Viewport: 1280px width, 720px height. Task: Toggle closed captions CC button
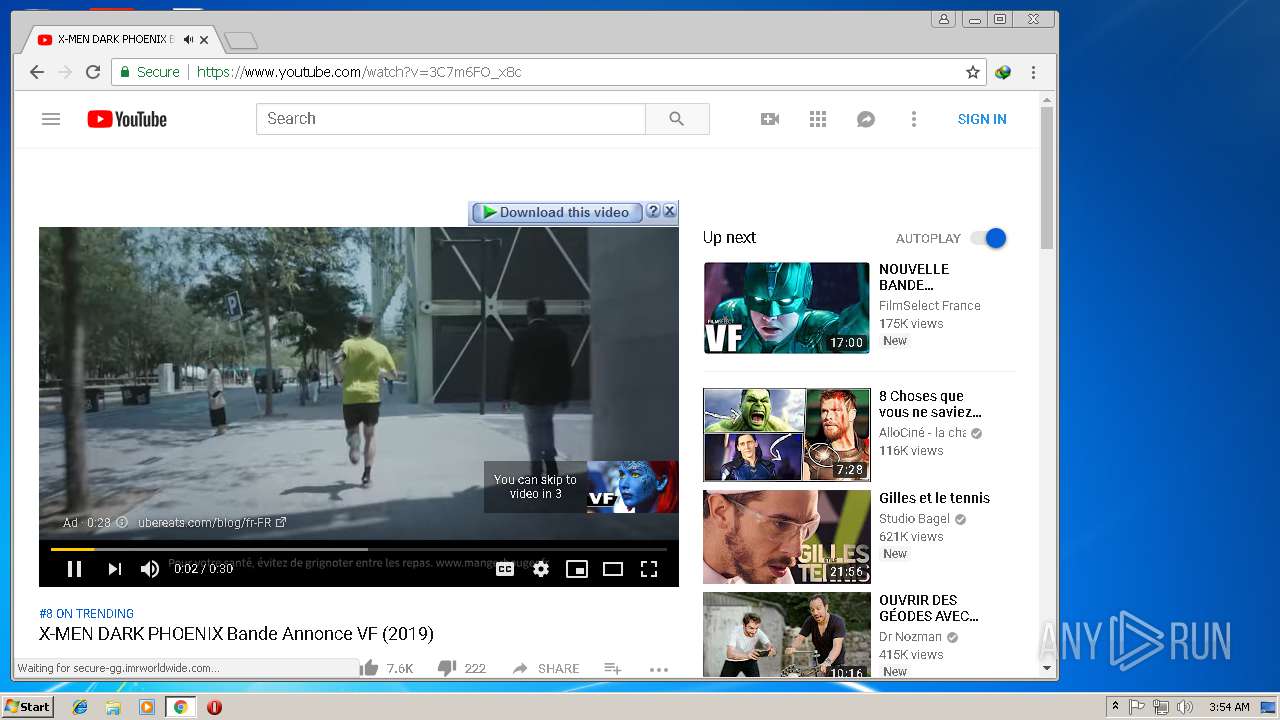click(x=505, y=569)
